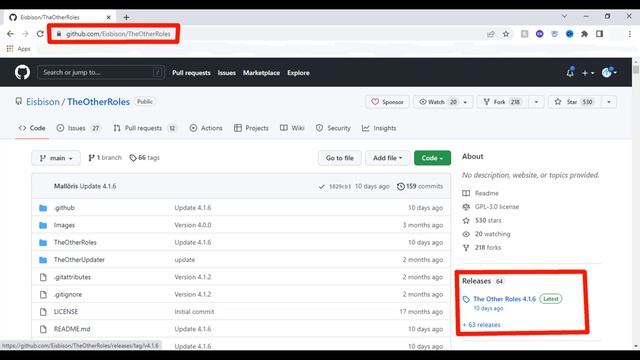640x360 pixels.
Task: Open GPL-3.0 license link
Action: [x=491, y=207]
